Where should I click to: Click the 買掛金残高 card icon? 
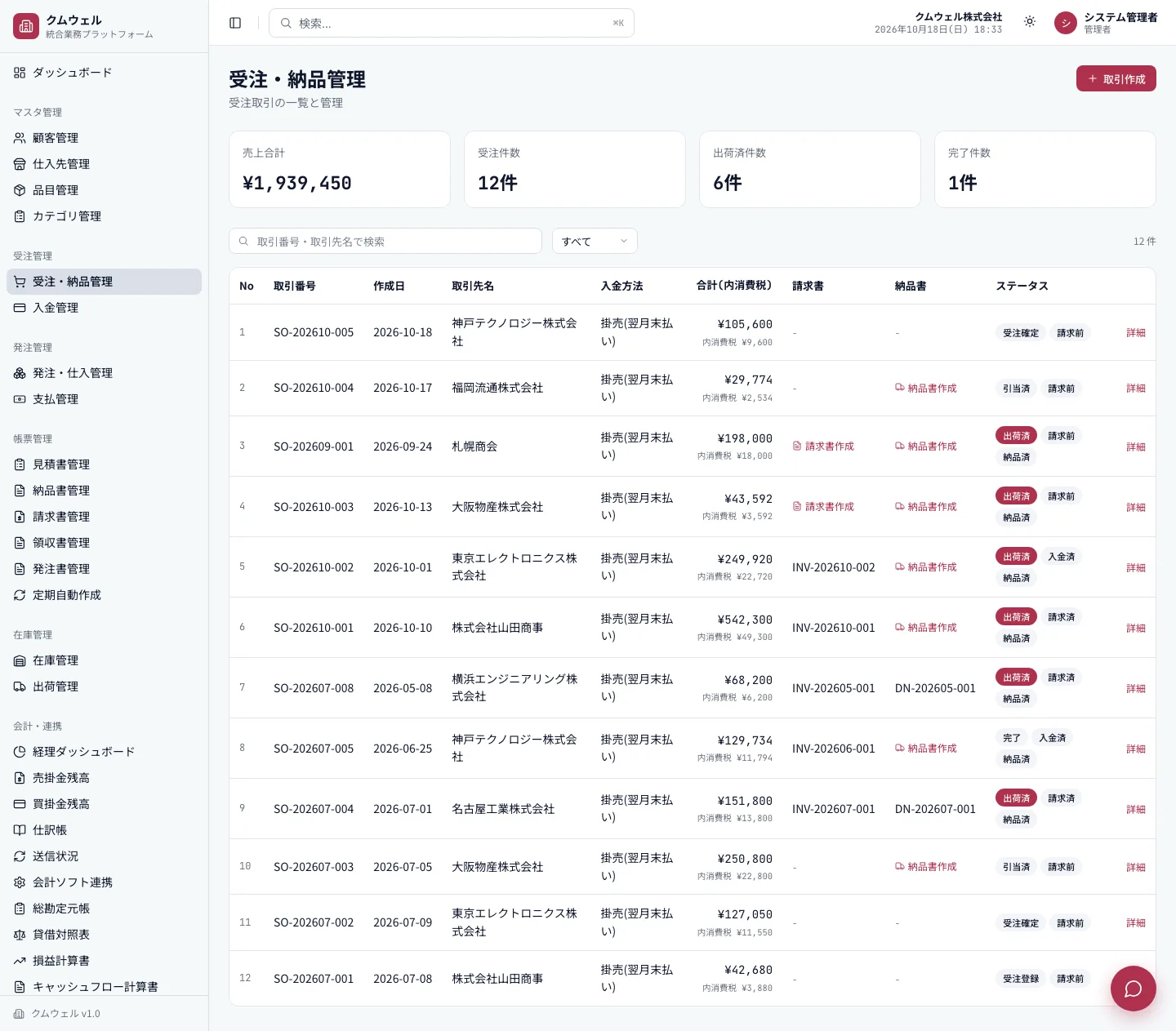[x=20, y=804]
